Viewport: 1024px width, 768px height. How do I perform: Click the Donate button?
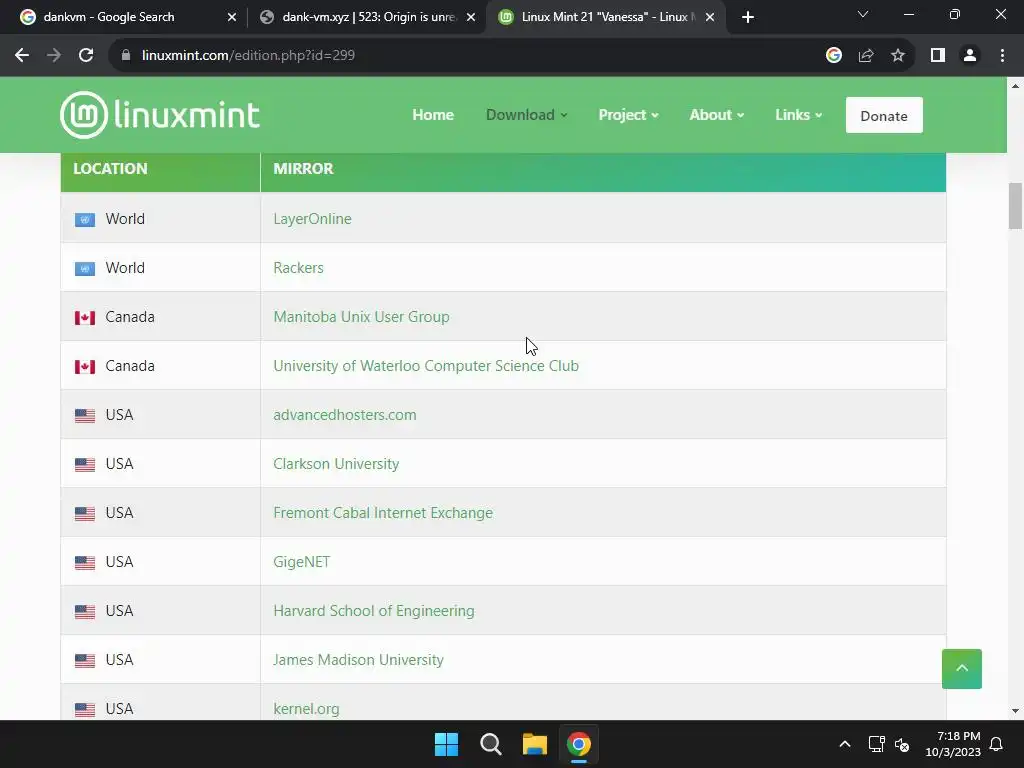(884, 116)
